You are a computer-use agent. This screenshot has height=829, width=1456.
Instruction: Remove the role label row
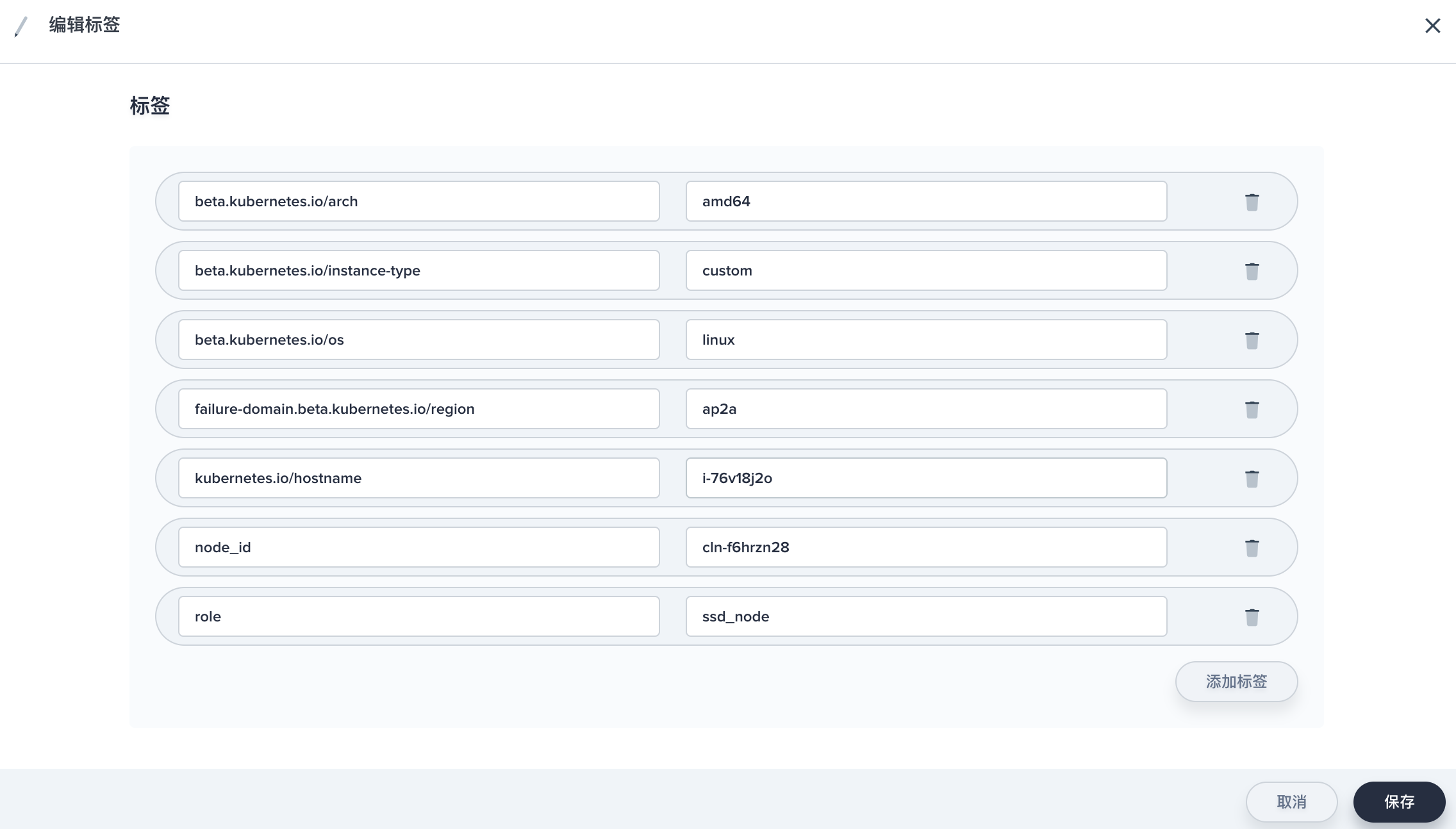point(1252,617)
